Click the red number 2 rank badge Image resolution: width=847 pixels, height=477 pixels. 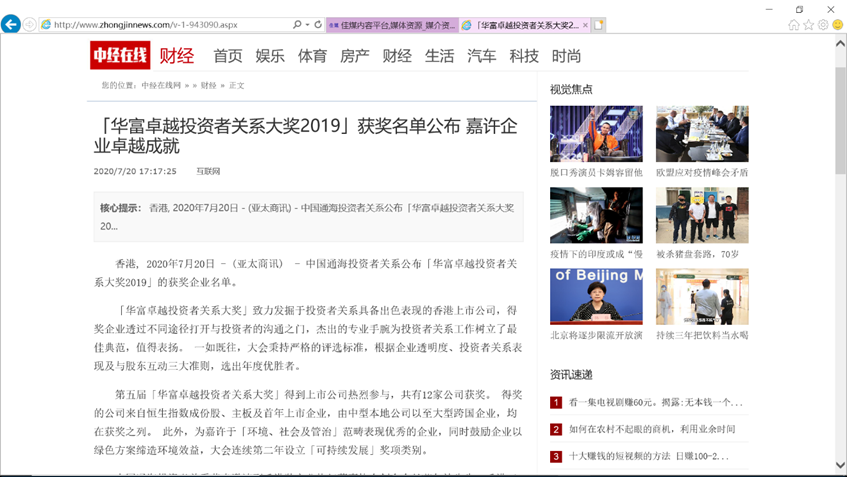tap(556, 429)
